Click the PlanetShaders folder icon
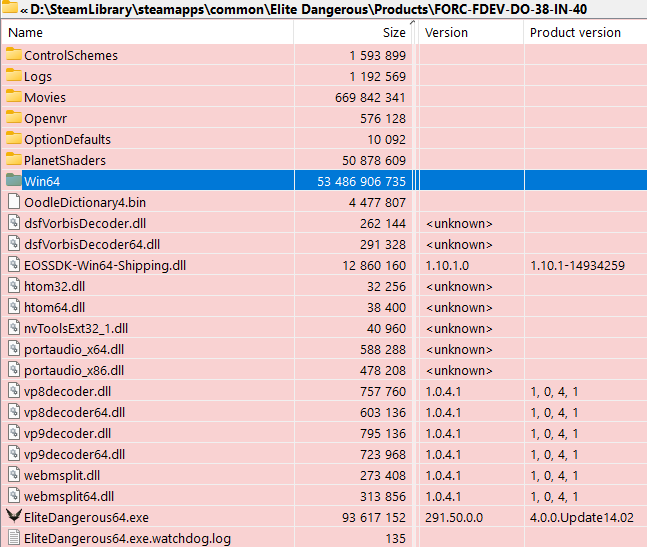The width and height of the screenshot is (647, 547). click(x=14, y=160)
